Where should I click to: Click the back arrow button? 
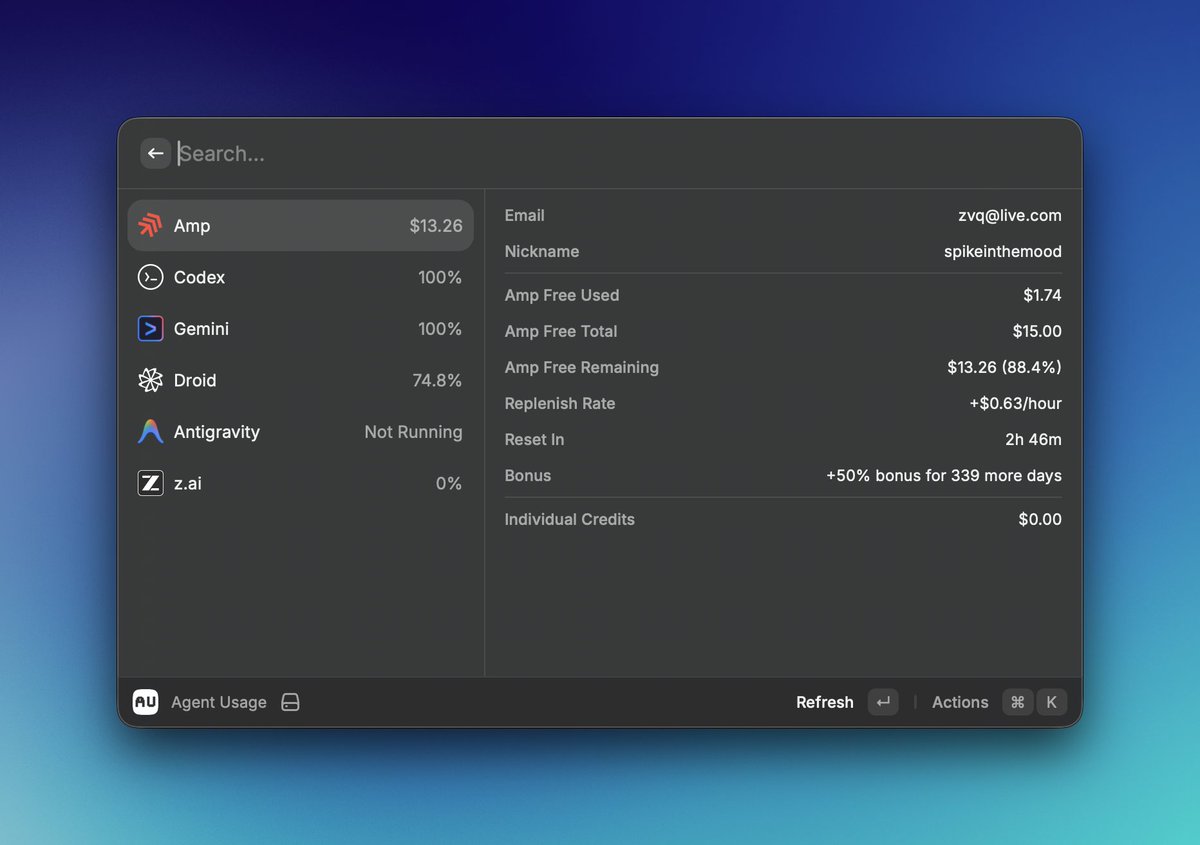coord(155,153)
